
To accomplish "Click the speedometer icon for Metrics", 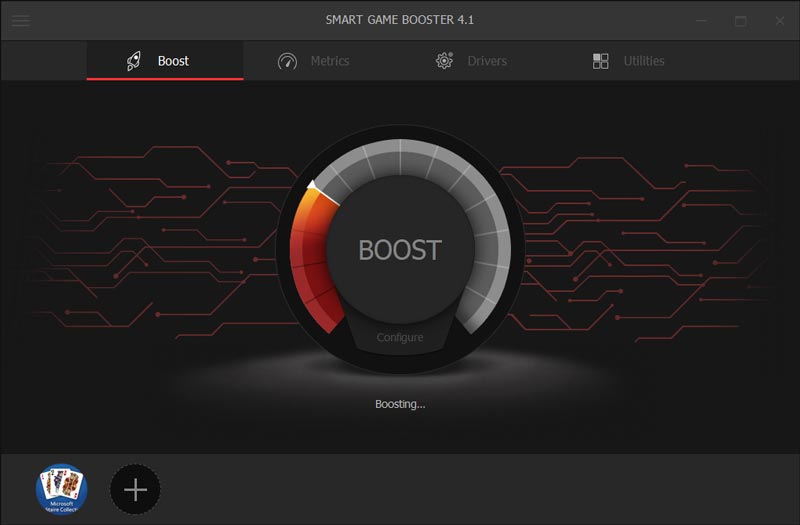I will 287,61.
